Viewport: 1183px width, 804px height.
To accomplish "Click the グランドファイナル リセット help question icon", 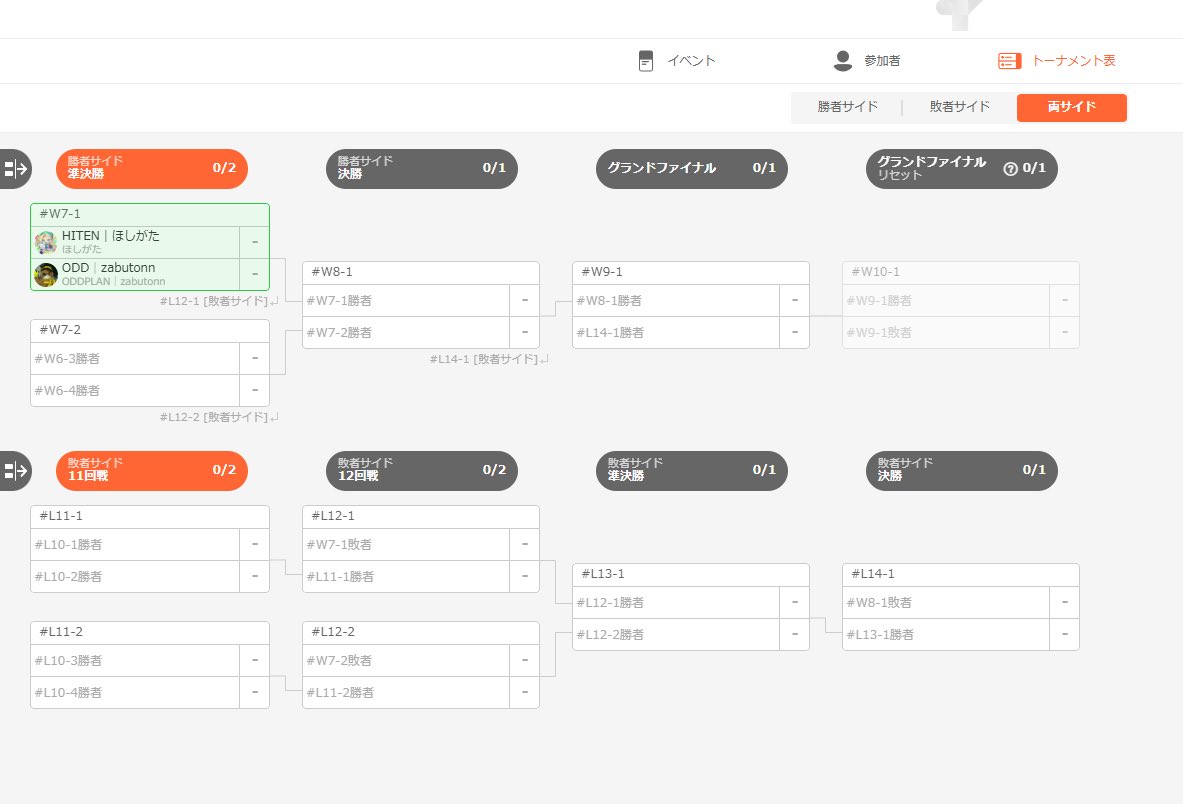I will click(1010, 169).
